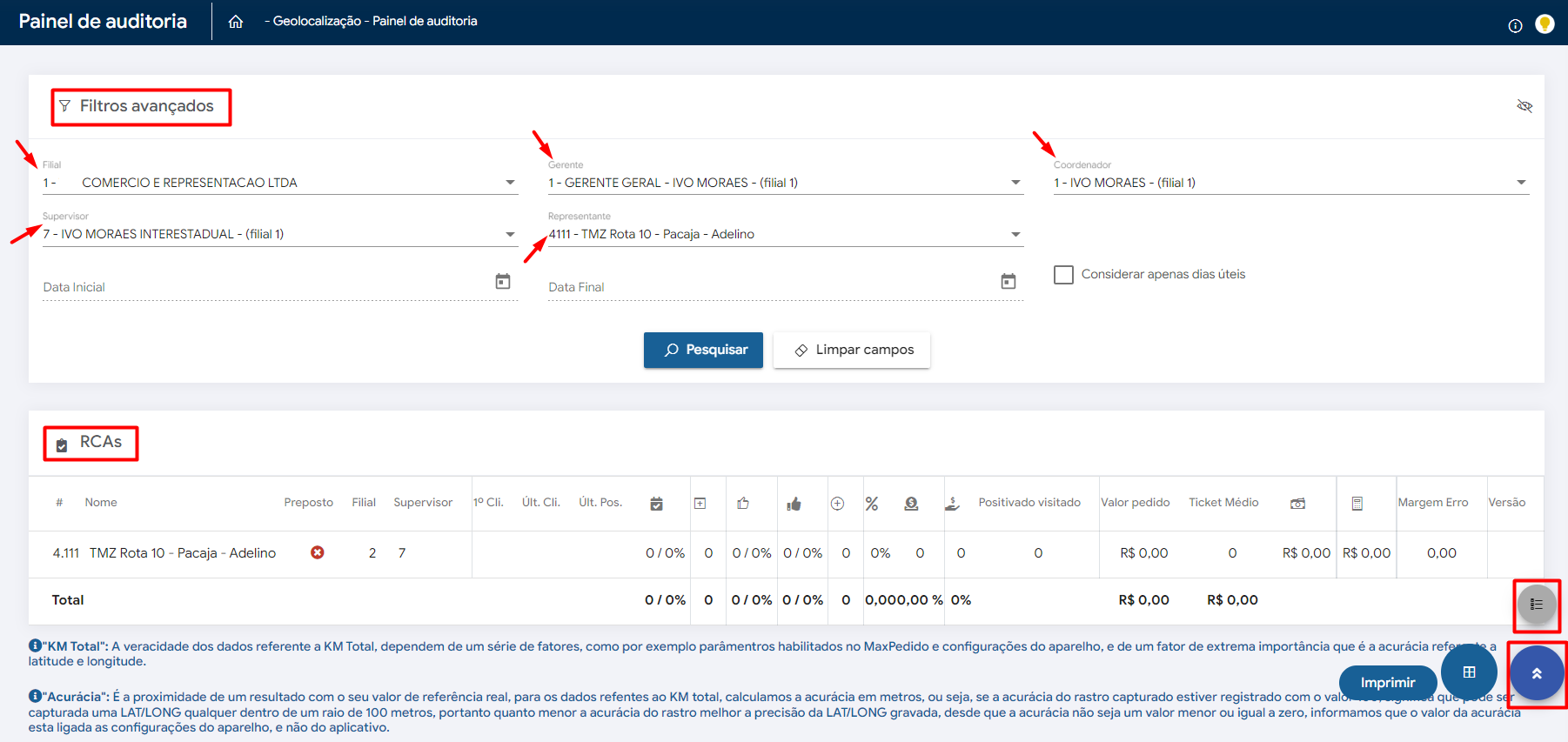
Task: Open the info icon in top bar
Action: click(x=1515, y=26)
